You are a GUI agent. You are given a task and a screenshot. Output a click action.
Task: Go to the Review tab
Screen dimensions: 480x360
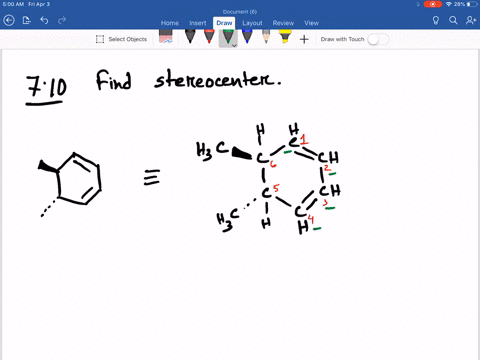(x=283, y=23)
